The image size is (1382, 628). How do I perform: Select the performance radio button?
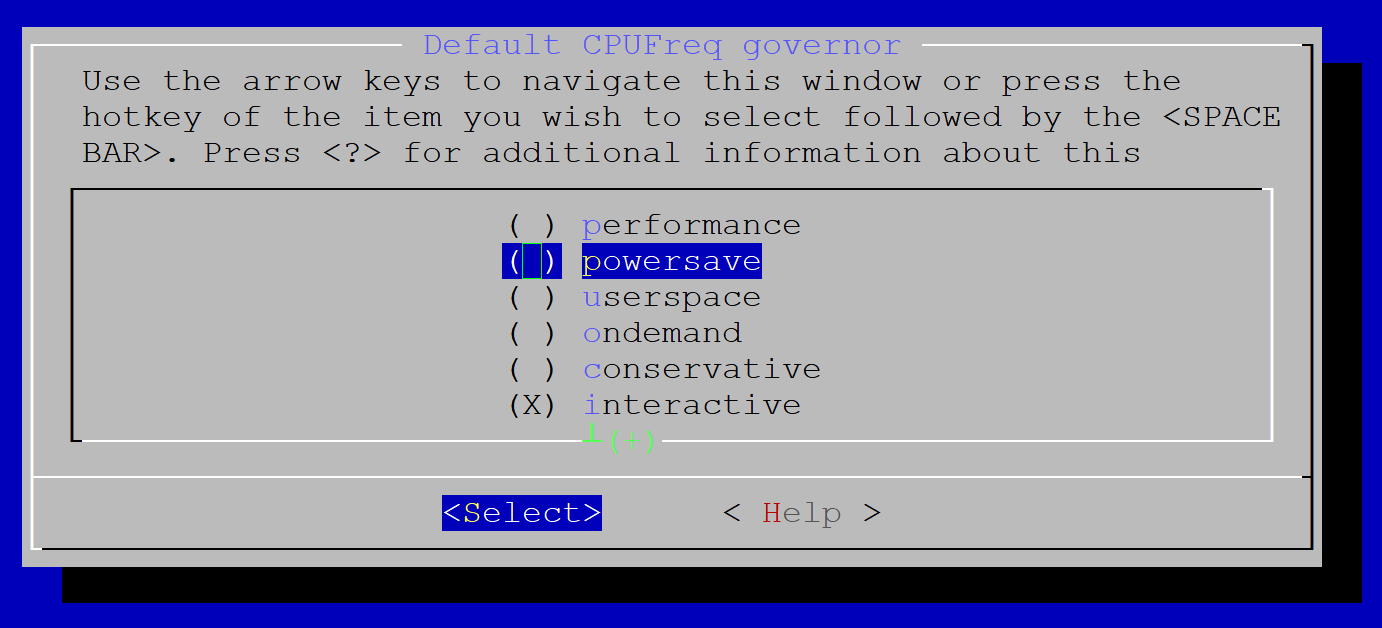click(531, 226)
